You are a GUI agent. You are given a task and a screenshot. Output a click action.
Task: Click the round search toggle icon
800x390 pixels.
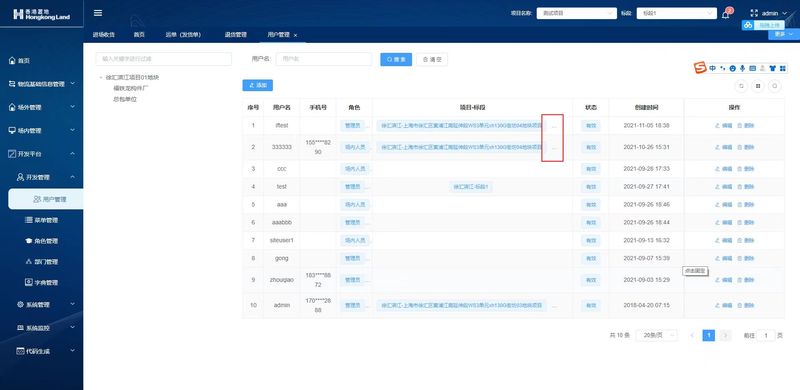click(x=775, y=86)
